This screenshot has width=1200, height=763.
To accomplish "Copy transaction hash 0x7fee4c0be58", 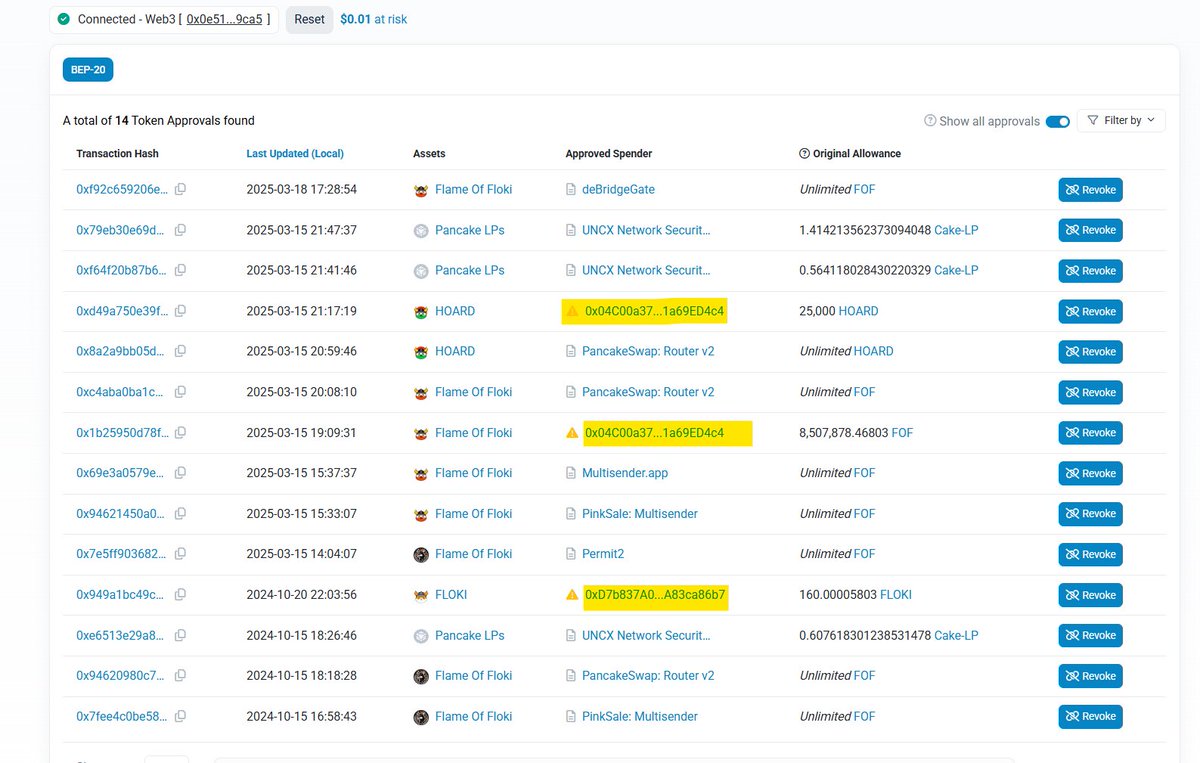I will coord(181,716).
